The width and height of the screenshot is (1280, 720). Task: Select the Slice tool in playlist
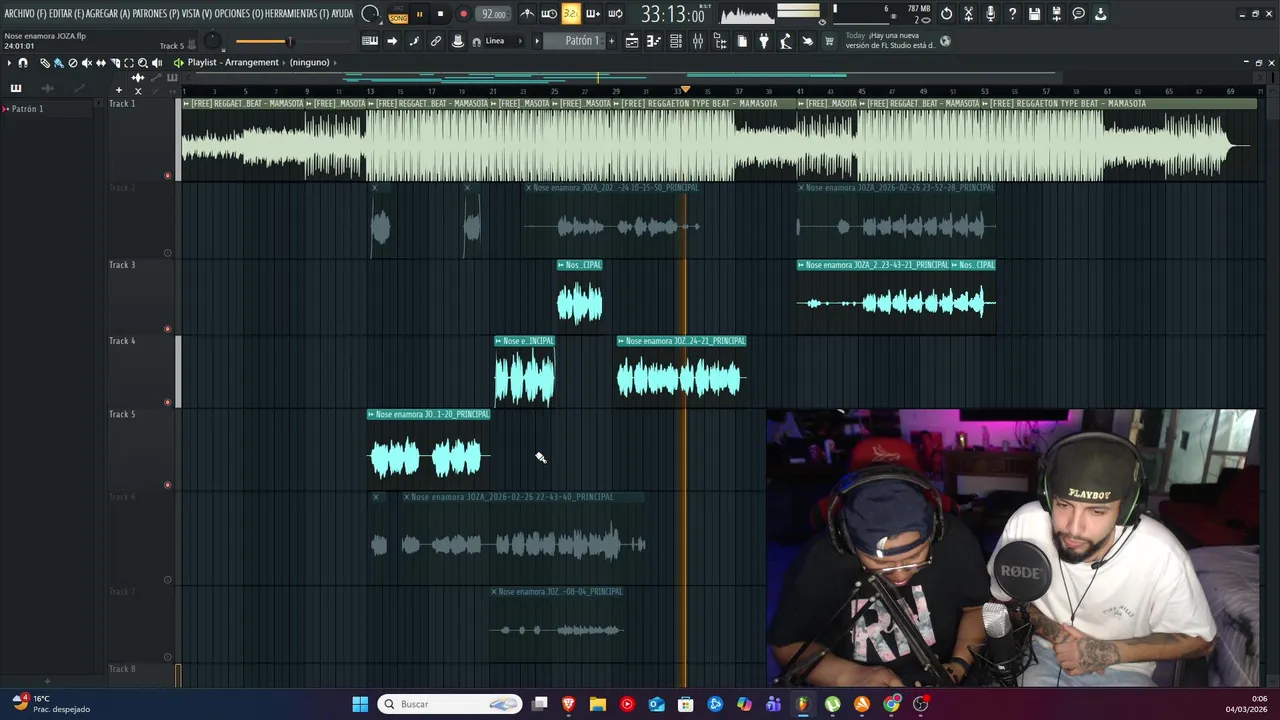[115, 63]
